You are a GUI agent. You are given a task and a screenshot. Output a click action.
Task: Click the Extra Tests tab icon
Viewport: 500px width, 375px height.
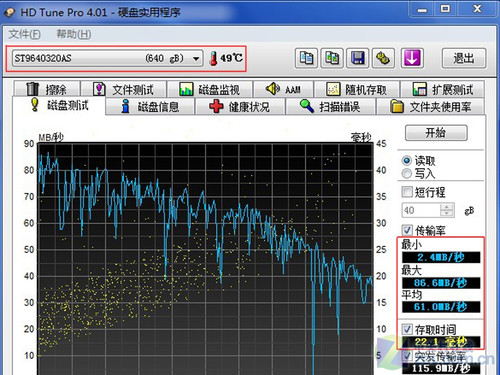tap(419, 89)
